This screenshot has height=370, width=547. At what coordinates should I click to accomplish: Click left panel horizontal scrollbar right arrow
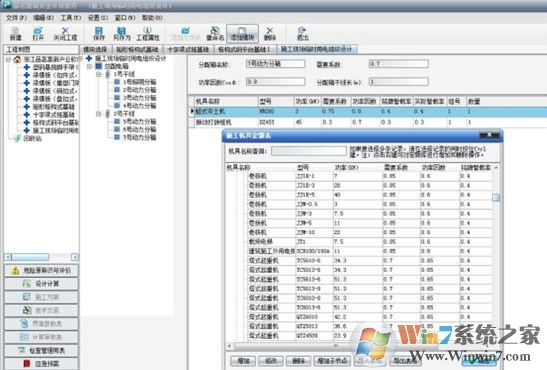point(75,257)
